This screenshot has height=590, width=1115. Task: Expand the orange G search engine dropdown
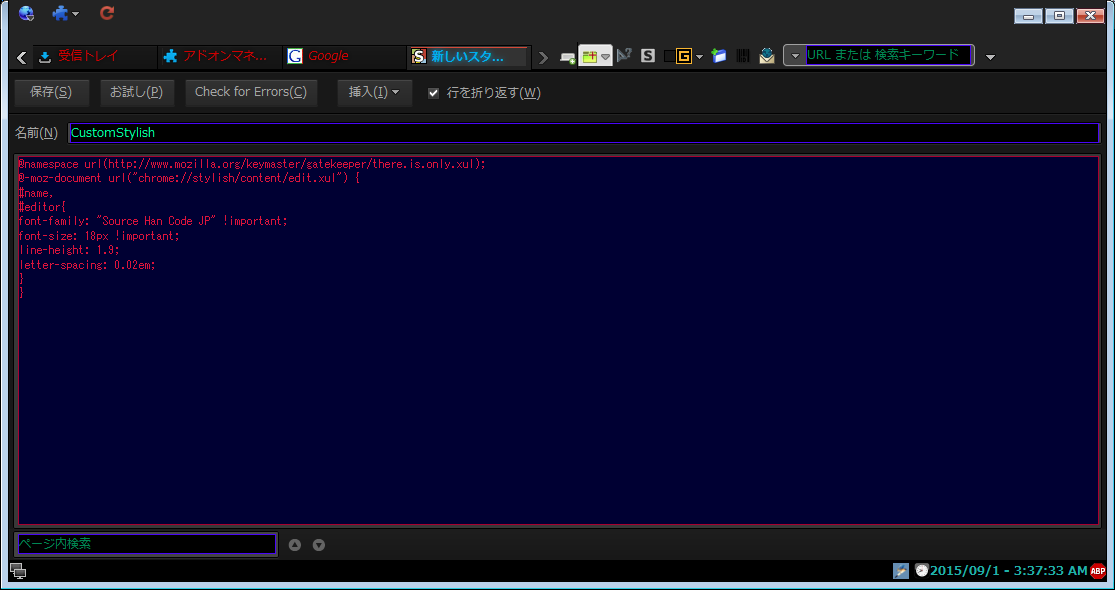click(x=700, y=57)
